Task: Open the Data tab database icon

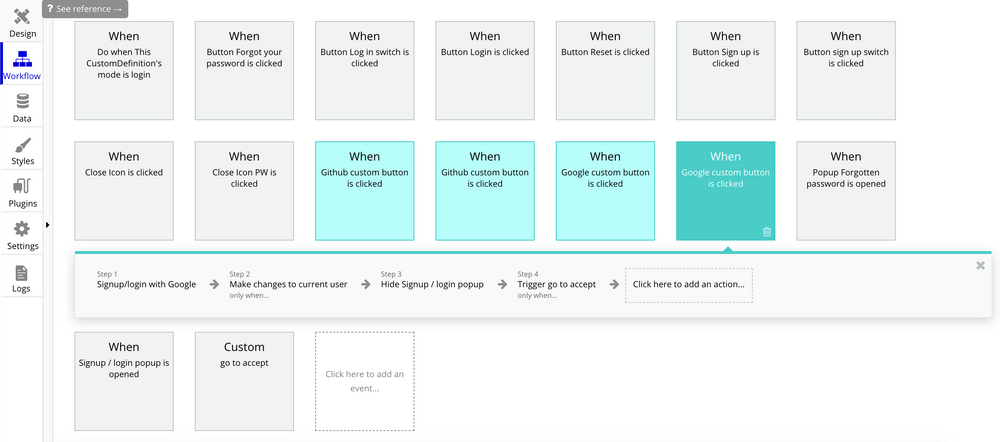Action: [22, 102]
